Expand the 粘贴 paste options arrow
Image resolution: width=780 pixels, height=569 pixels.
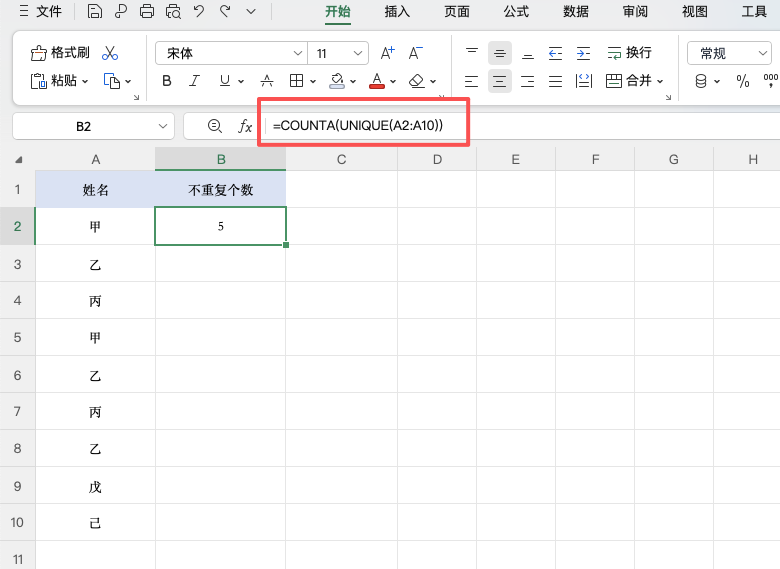pos(85,81)
